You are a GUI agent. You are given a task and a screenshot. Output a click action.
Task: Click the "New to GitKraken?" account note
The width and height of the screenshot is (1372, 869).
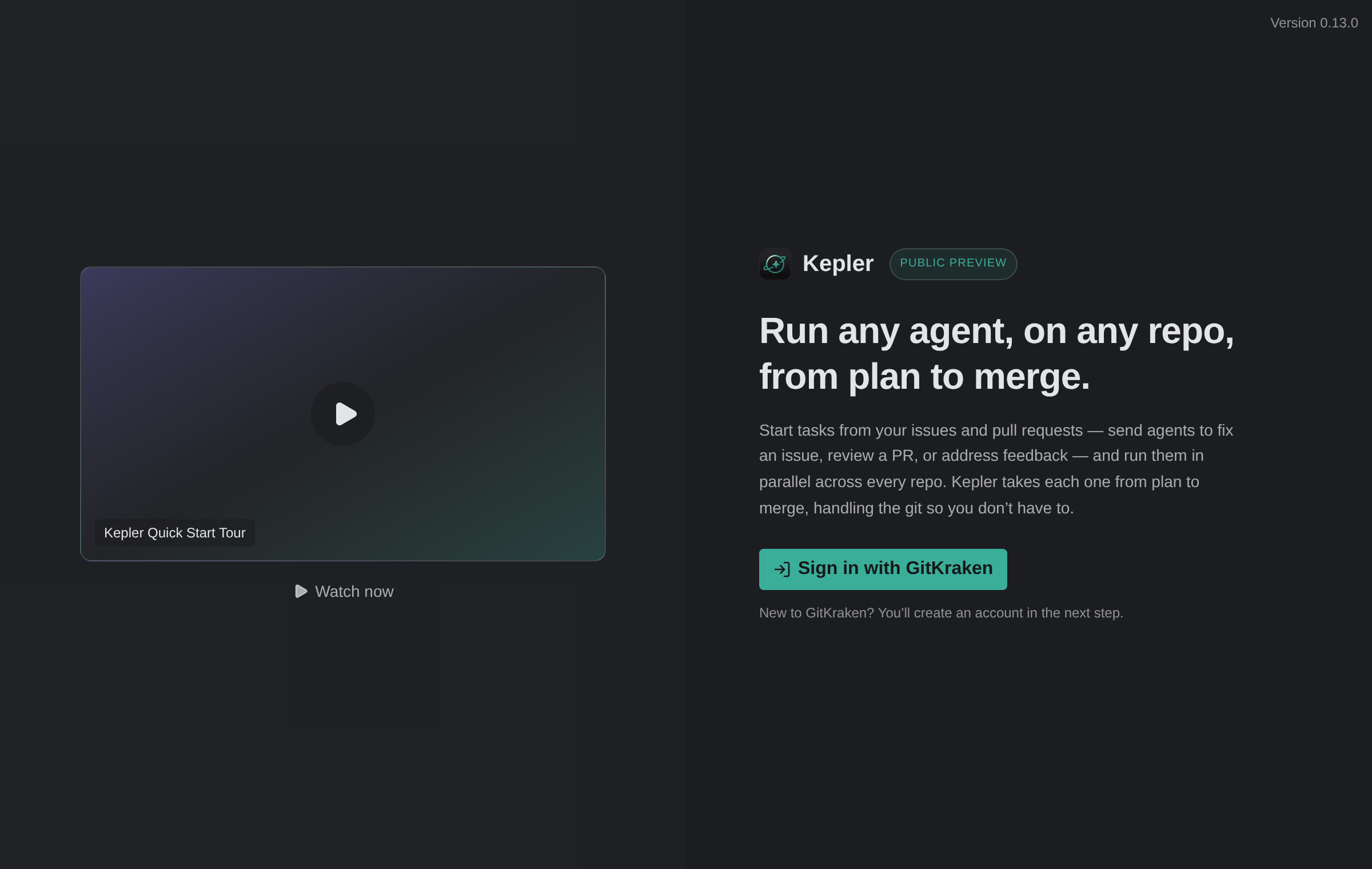coord(941,613)
